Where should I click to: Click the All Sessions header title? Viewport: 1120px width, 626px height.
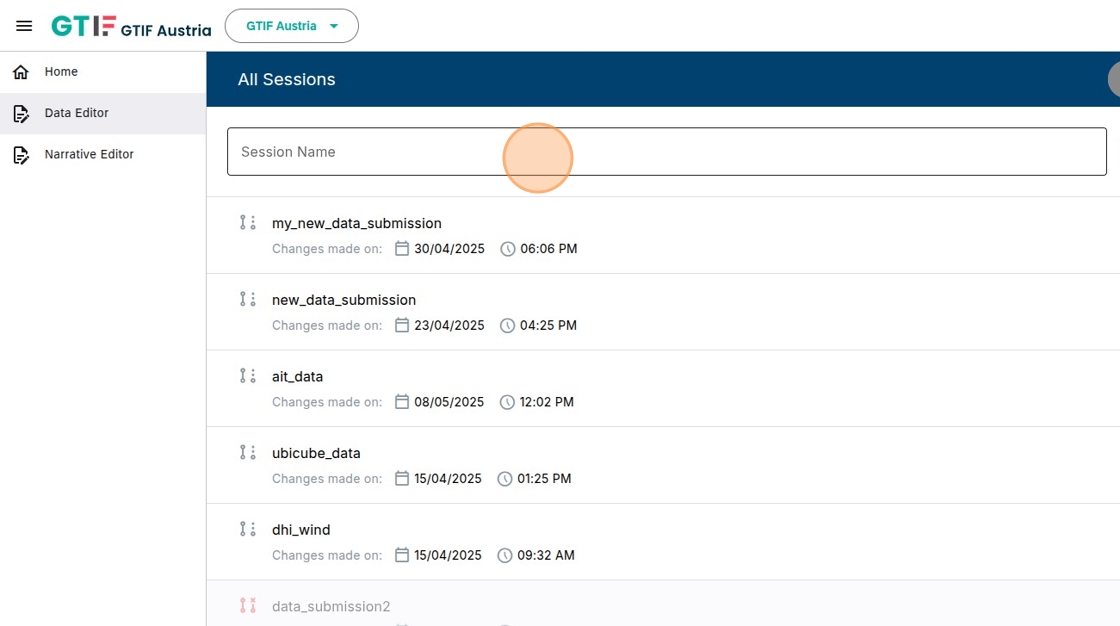286,79
